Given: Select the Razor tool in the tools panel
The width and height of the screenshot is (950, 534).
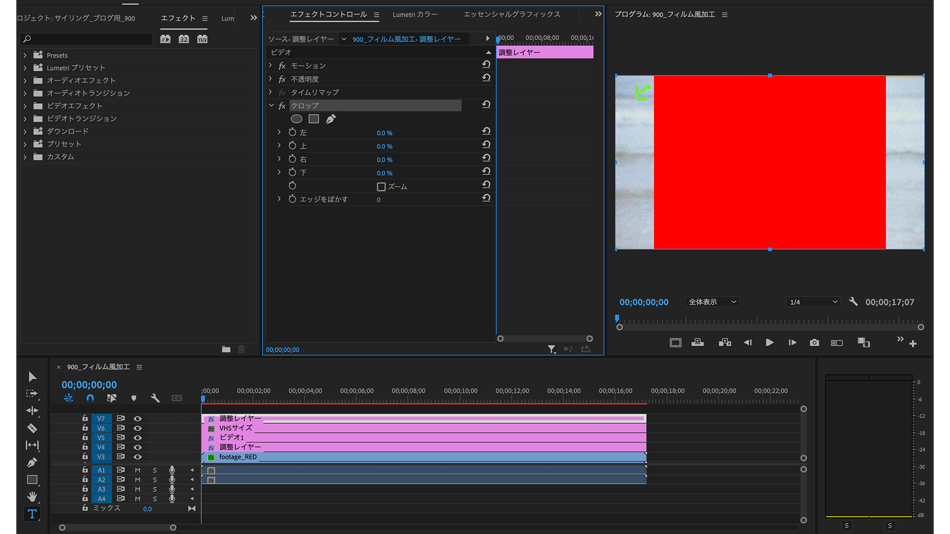Looking at the screenshot, I should click(32, 428).
